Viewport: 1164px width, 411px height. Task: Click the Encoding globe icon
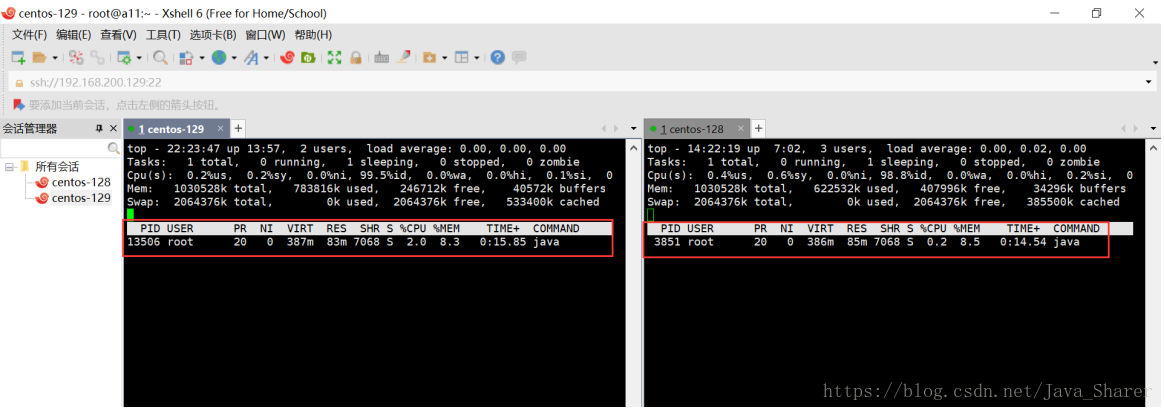tap(219, 57)
